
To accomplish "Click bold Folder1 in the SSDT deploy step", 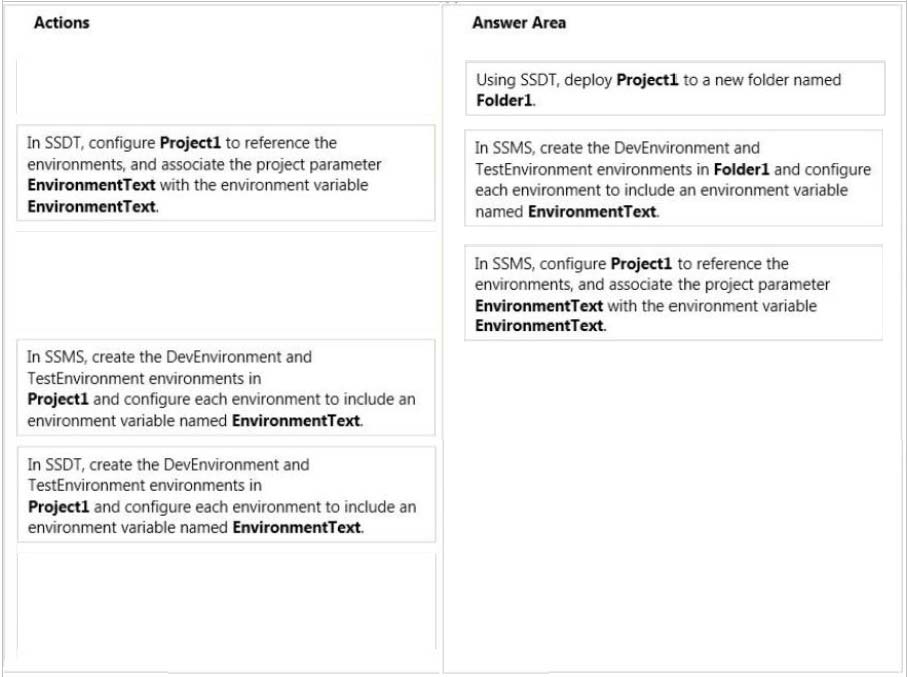I will point(504,101).
